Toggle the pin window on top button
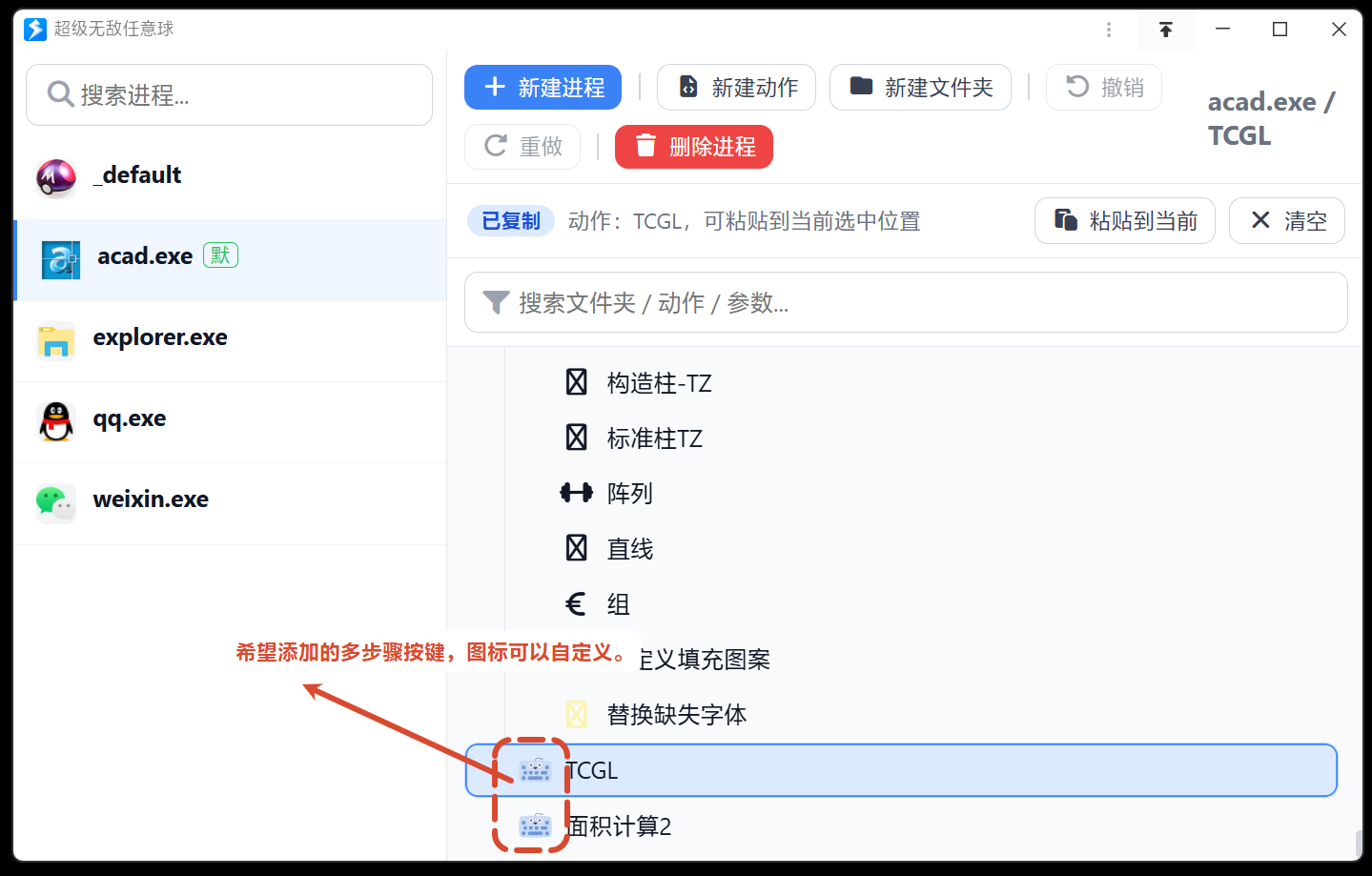The width and height of the screenshot is (1372, 876). (1165, 30)
